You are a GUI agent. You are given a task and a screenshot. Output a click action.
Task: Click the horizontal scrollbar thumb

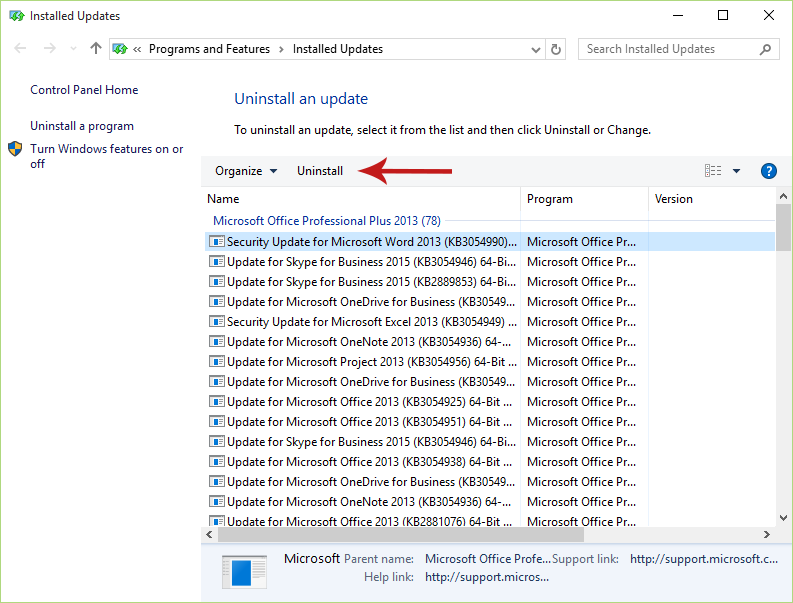pos(401,534)
